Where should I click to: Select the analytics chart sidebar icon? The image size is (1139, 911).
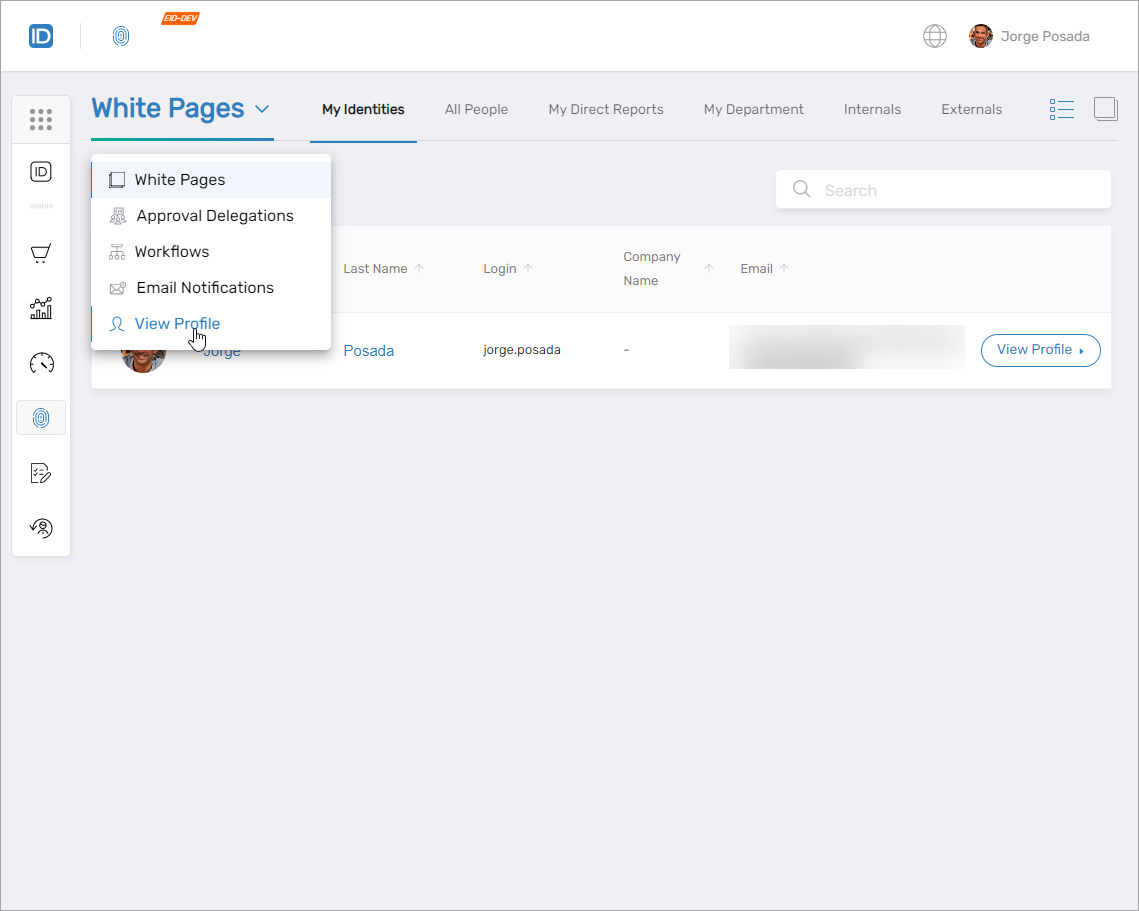click(x=40, y=308)
